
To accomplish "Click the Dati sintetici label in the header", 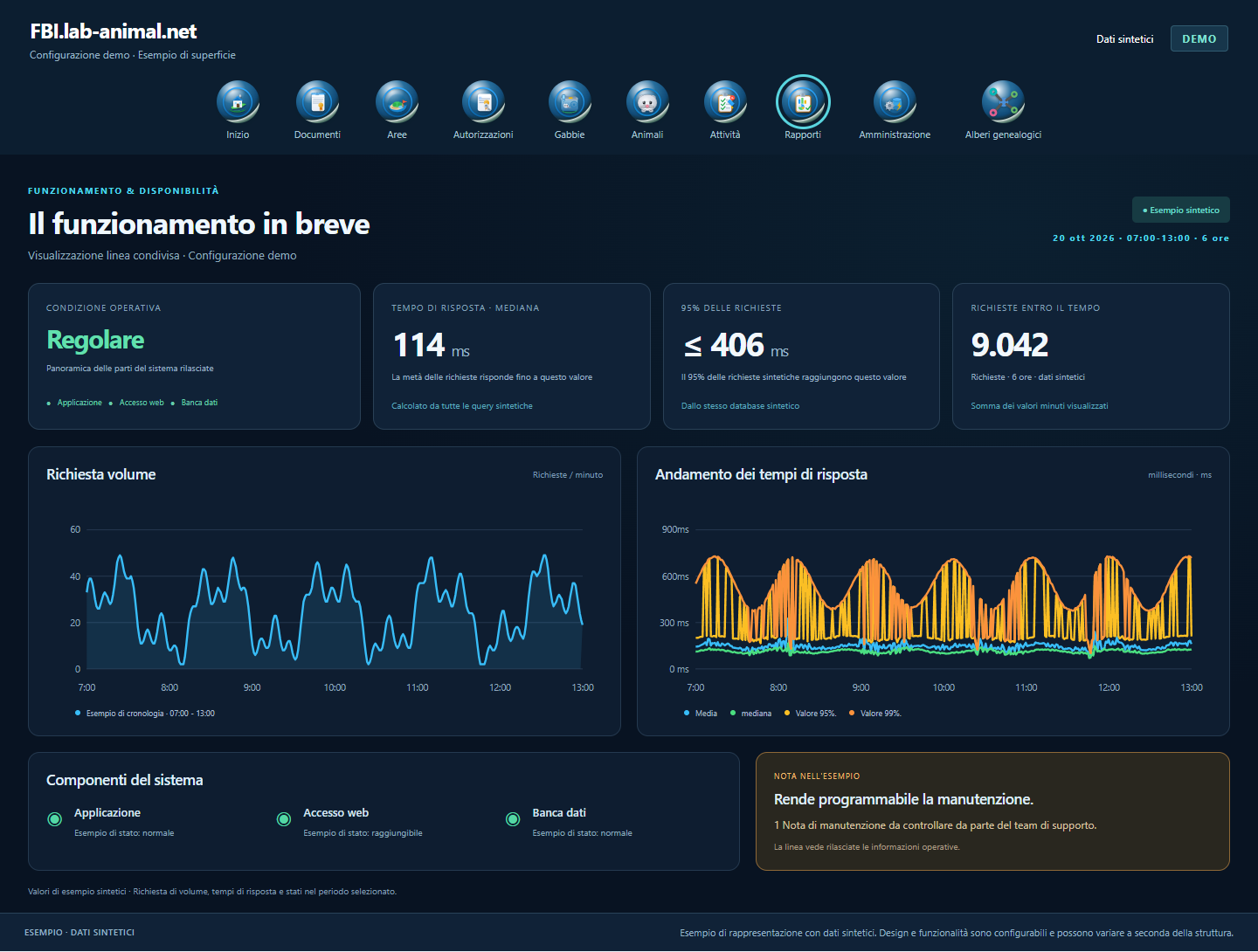I will 1125,39.
